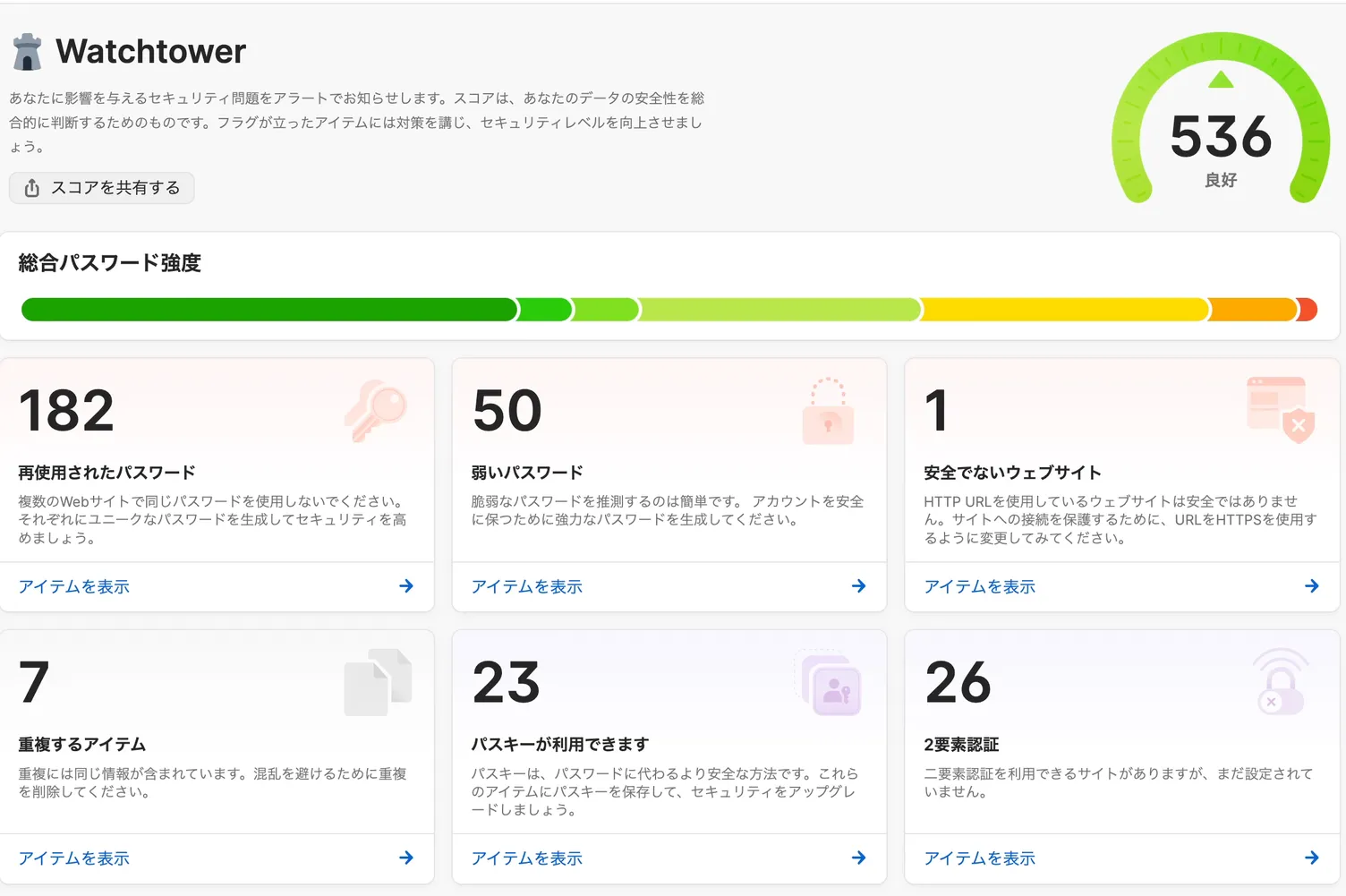The image size is (1346, 896).
Task: Click the arrow on the パスキーが利用できます card
Action: (x=859, y=858)
